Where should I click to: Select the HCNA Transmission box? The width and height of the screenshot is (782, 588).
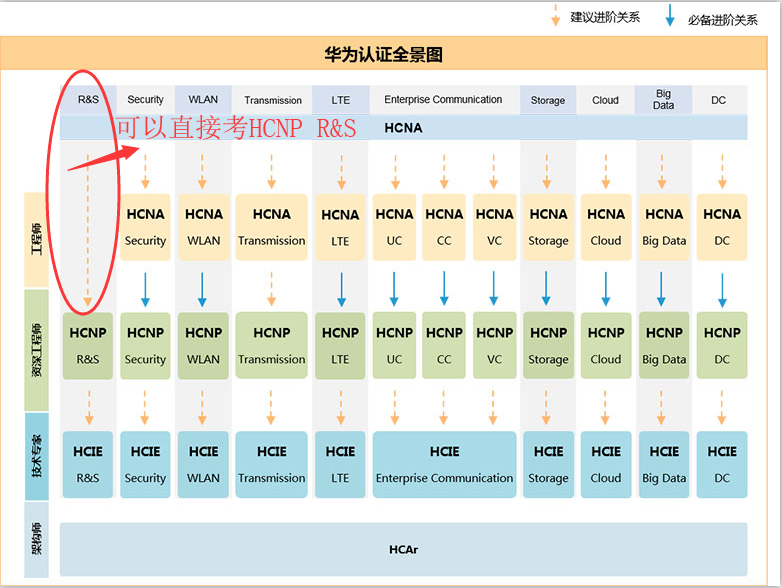(272, 227)
